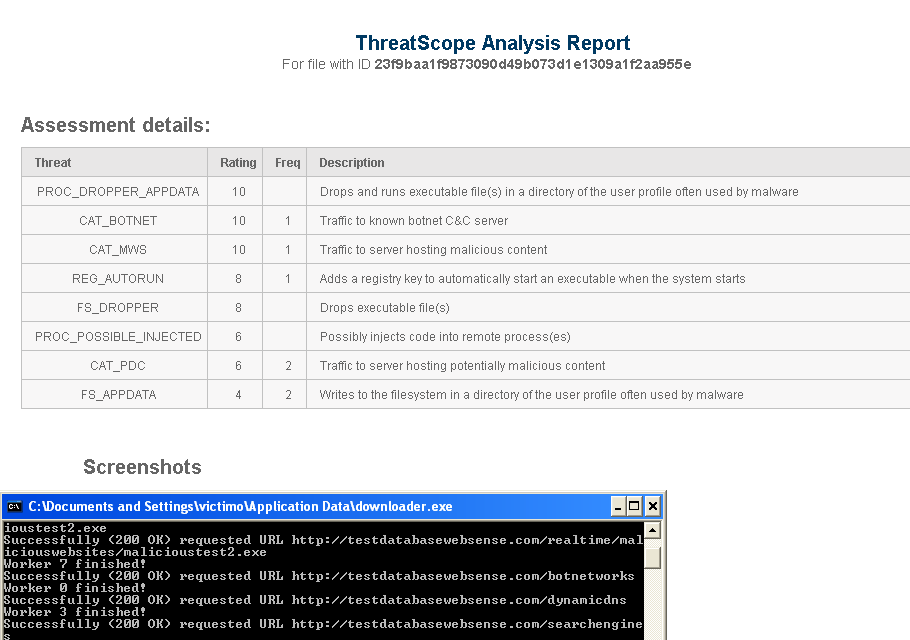Click the rating 10 for PROC_DROPPER_APPDATA

click(239, 192)
